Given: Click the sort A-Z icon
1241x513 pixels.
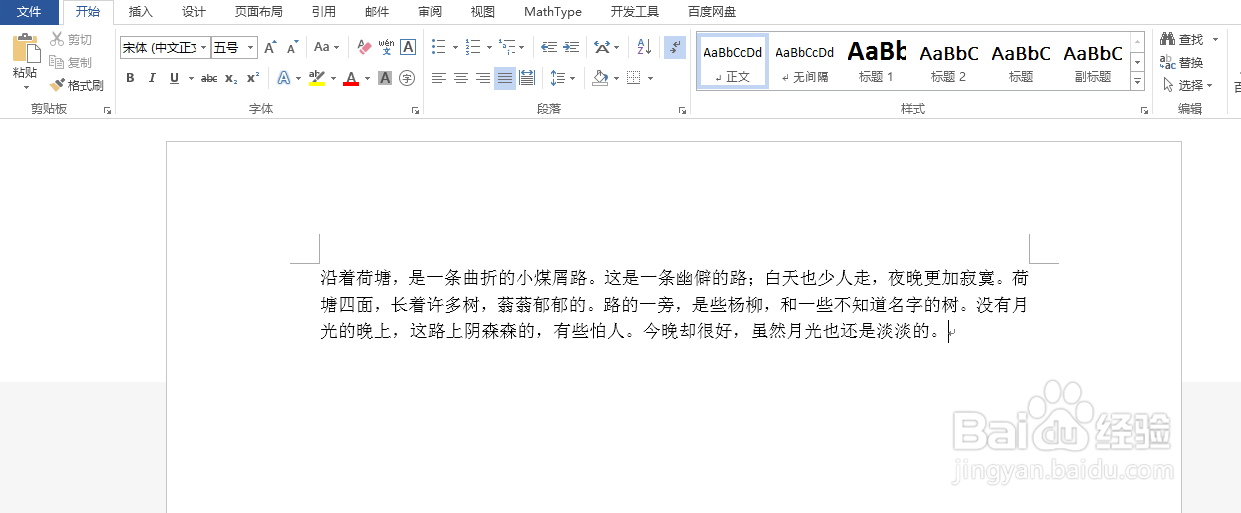Looking at the screenshot, I should (644, 47).
